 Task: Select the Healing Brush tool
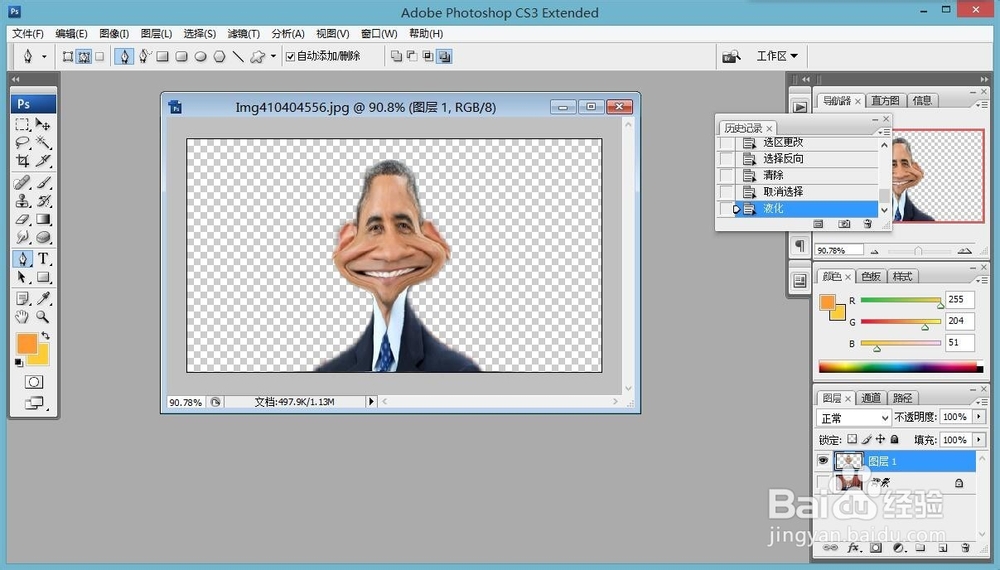click(x=23, y=182)
